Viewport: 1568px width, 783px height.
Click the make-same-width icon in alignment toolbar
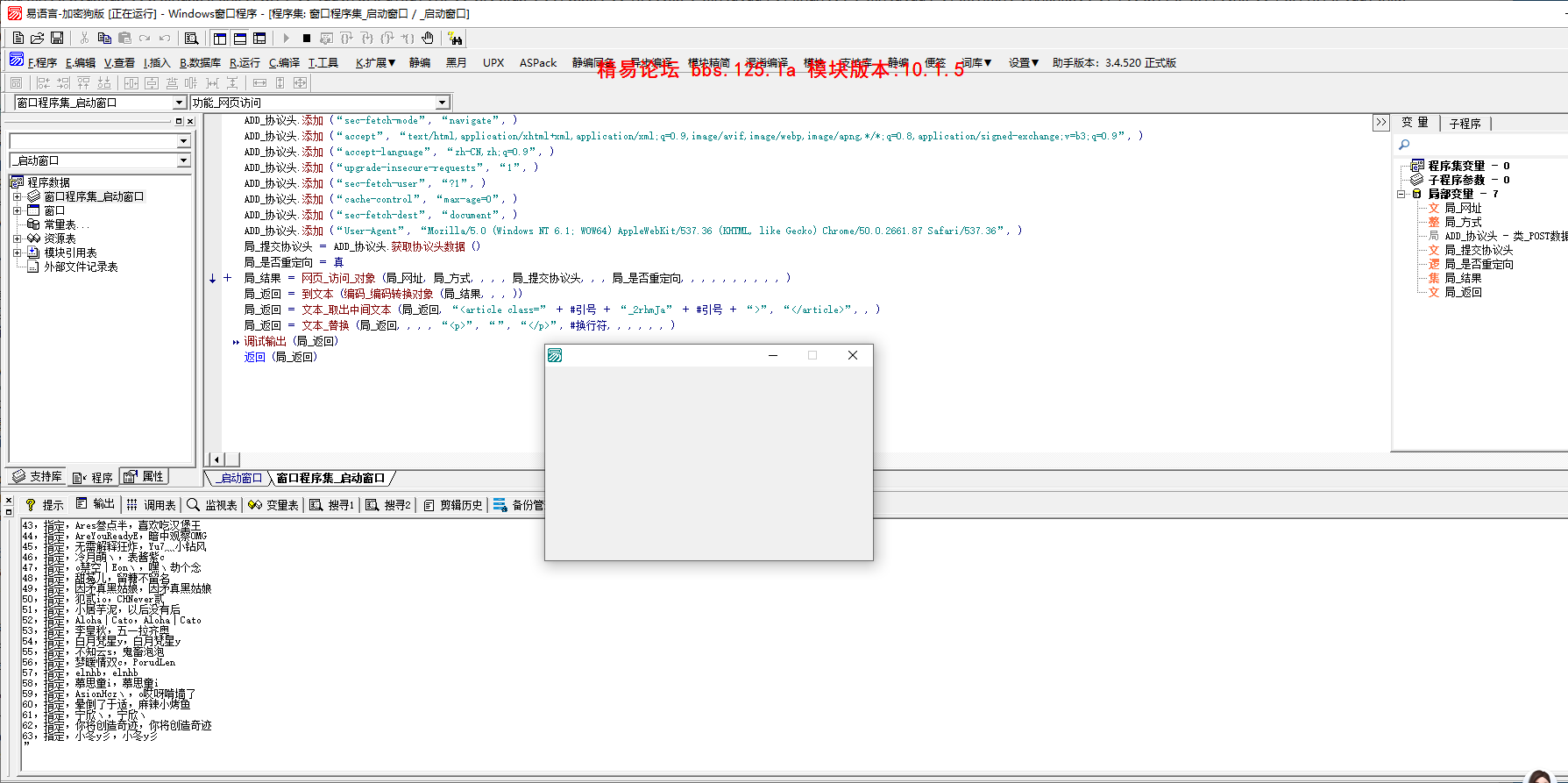[259, 82]
